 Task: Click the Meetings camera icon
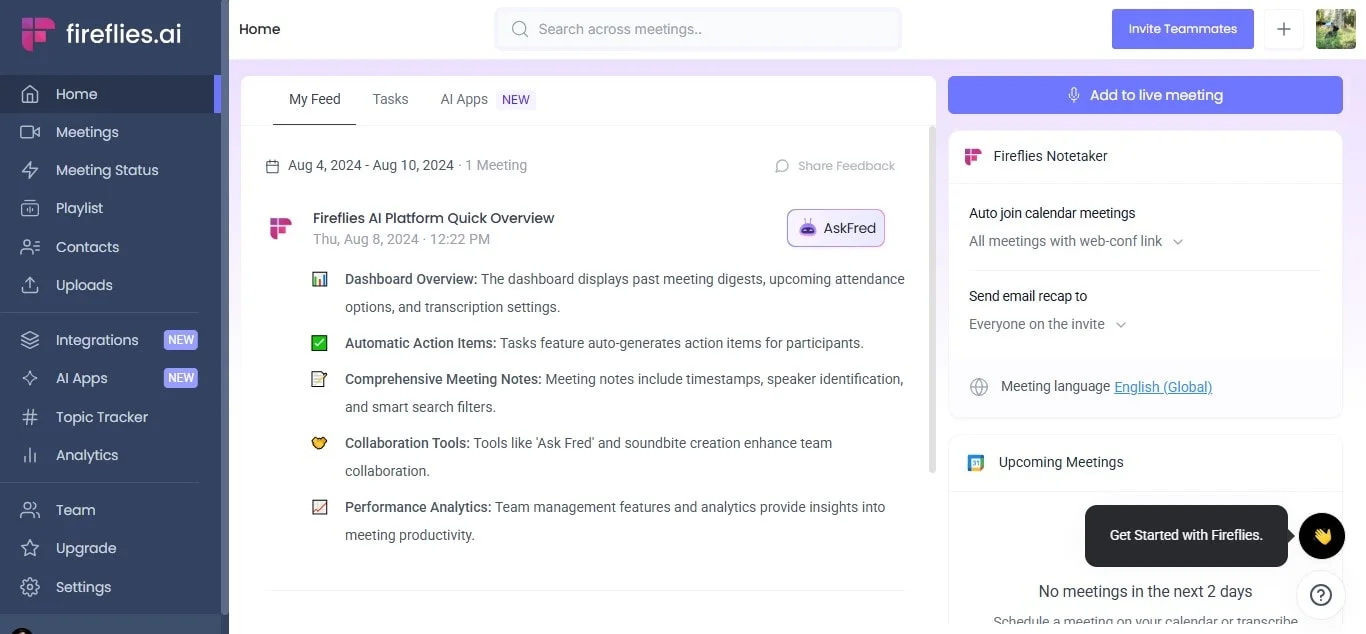click(30, 132)
